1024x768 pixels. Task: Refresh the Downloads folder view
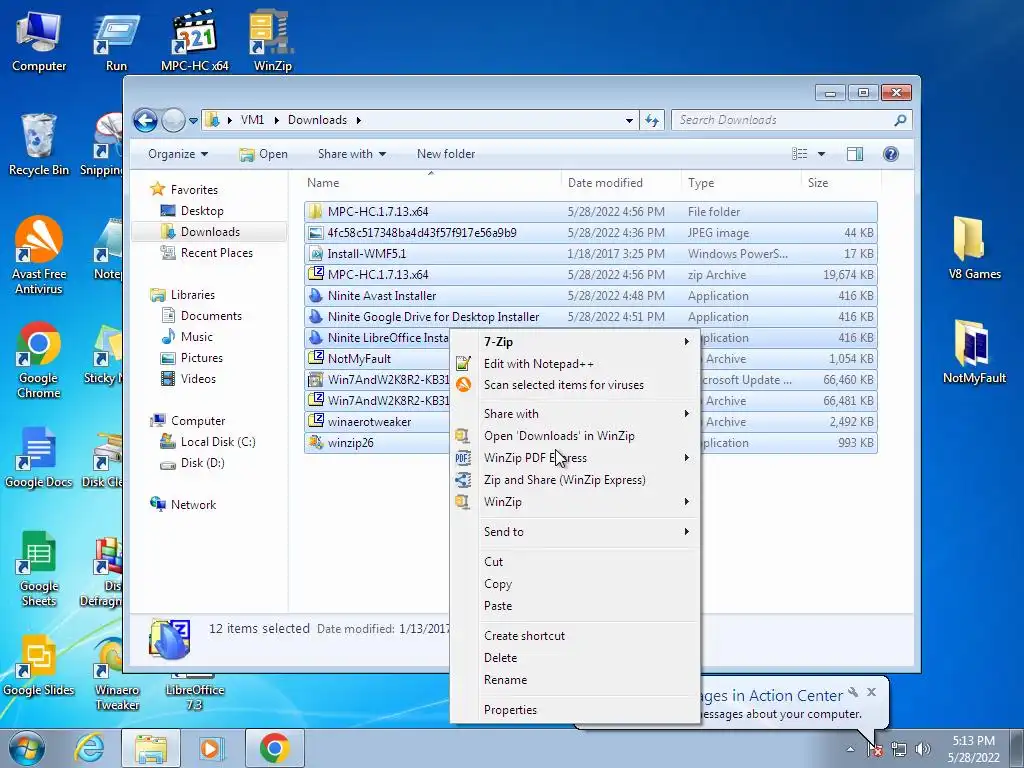652,120
